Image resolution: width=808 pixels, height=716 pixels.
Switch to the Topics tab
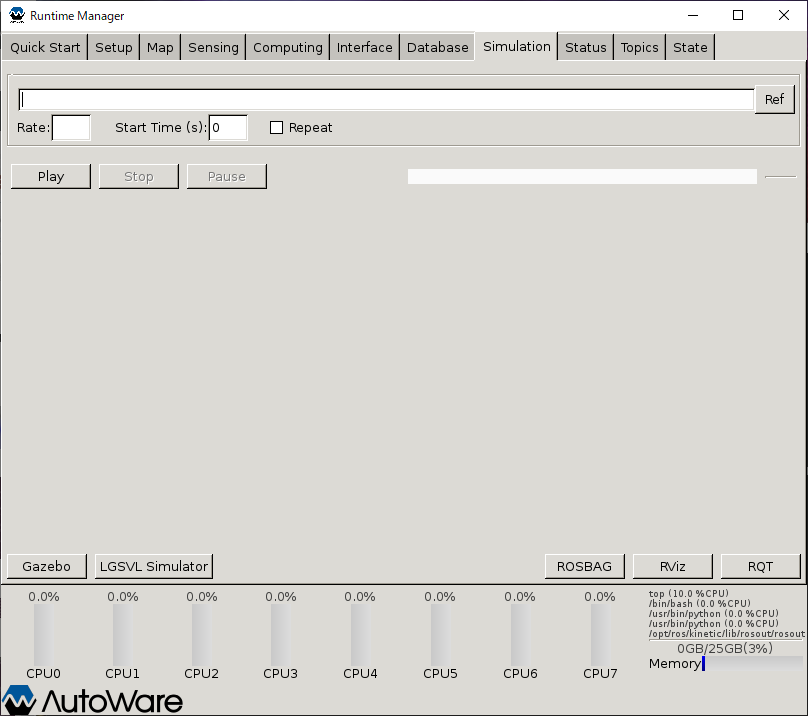(x=639, y=47)
